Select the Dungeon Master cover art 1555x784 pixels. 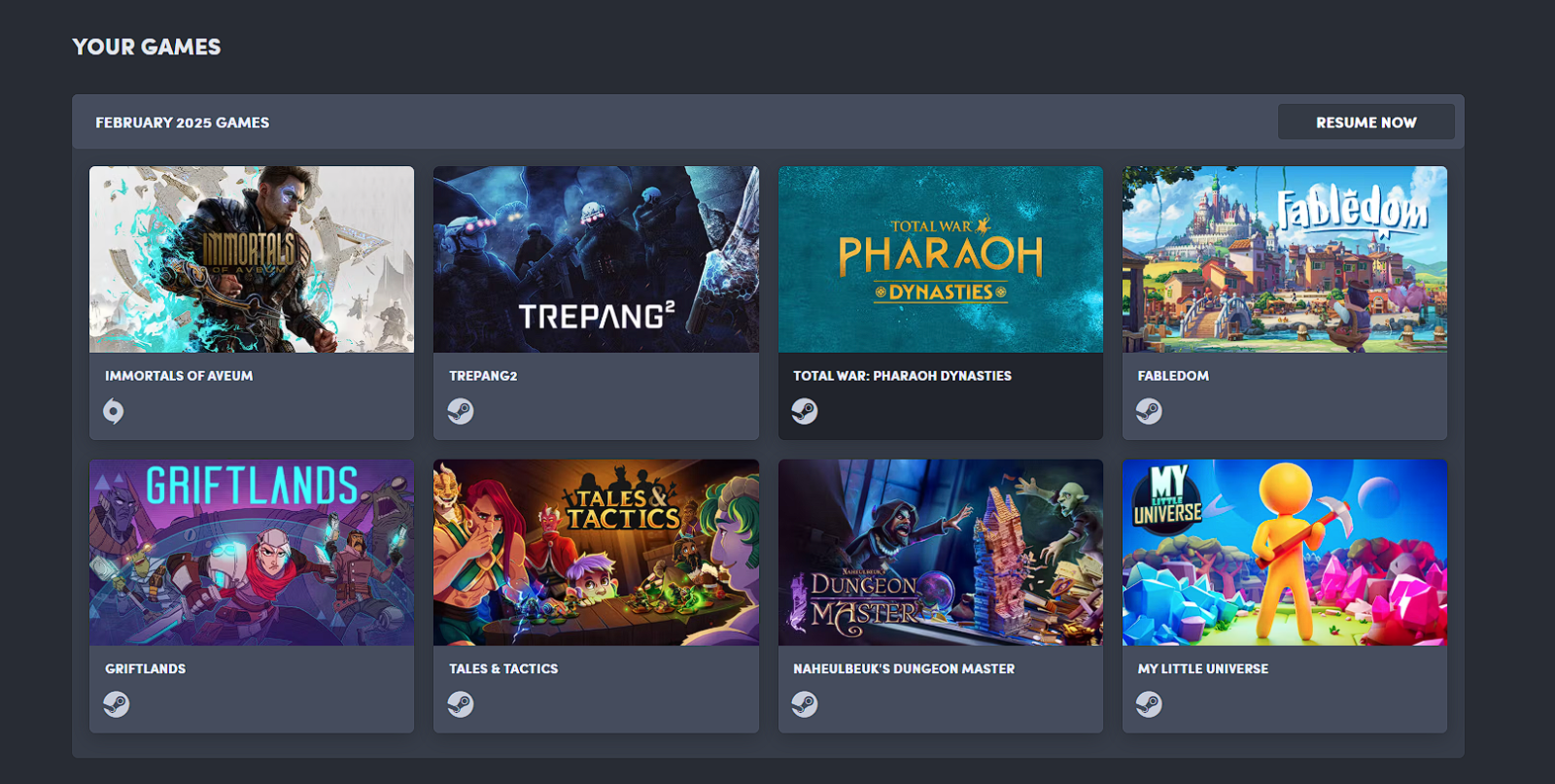point(941,553)
